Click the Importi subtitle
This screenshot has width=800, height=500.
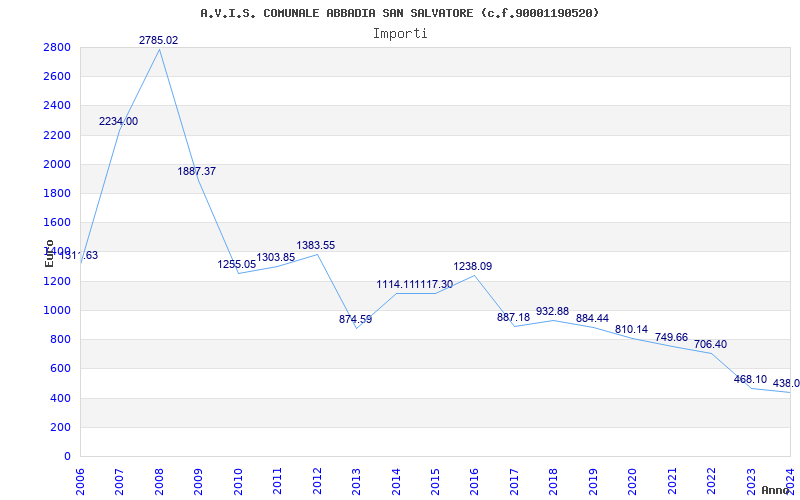click(400, 34)
